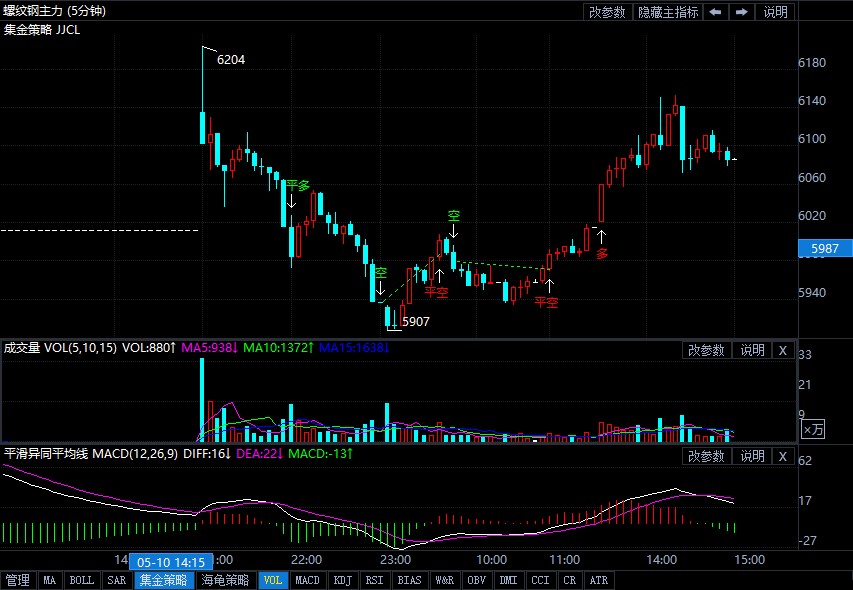The image size is (853, 590).
Task: Switch to the 海龟策略 strategy tab
Action: (224, 580)
